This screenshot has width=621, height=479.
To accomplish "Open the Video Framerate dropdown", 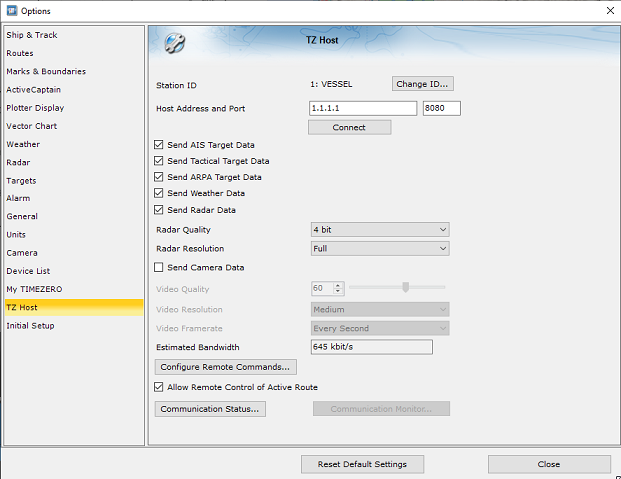I will point(380,328).
